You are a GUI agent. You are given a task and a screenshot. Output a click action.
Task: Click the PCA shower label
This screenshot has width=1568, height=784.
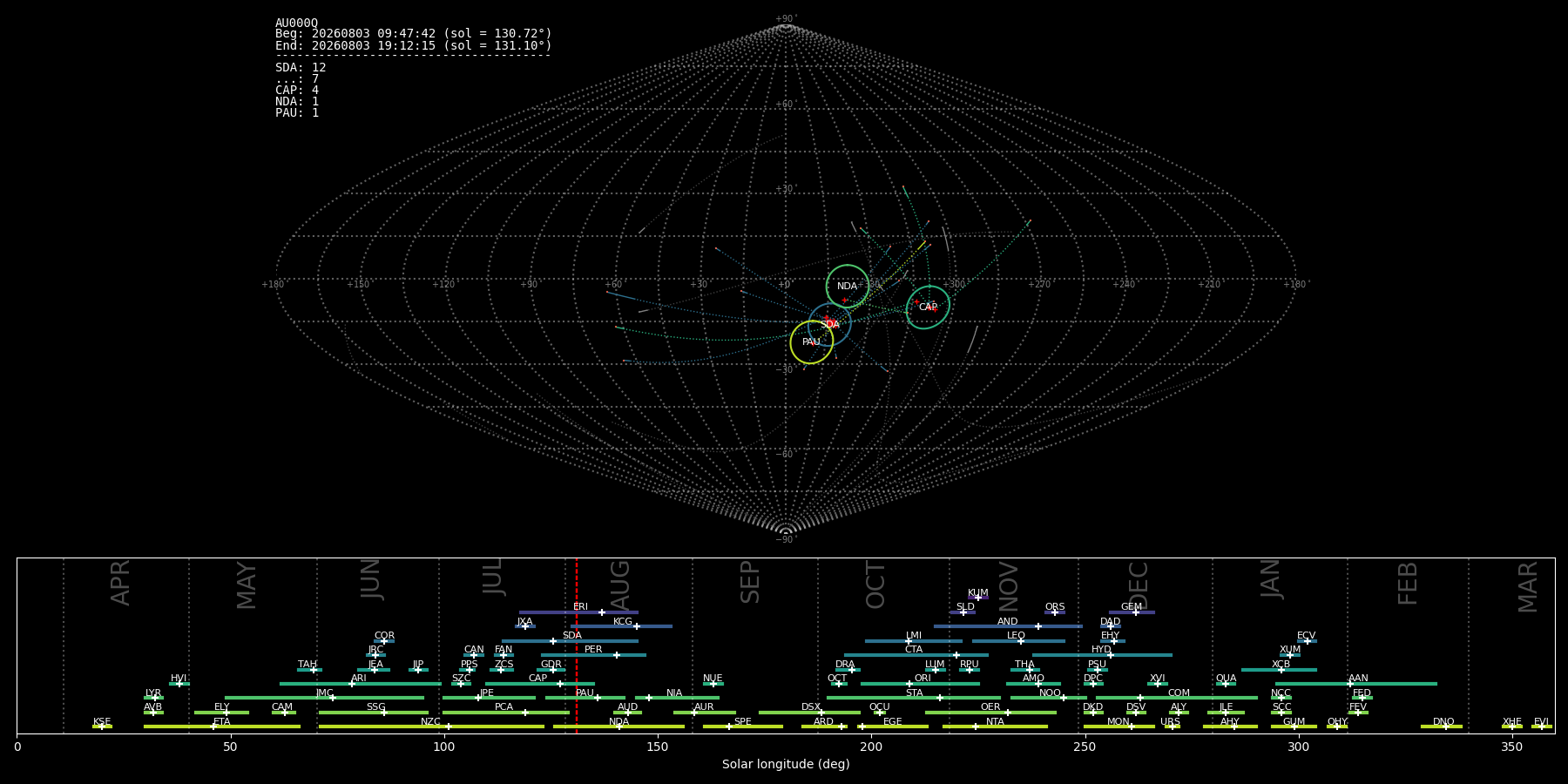tap(504, 706)
